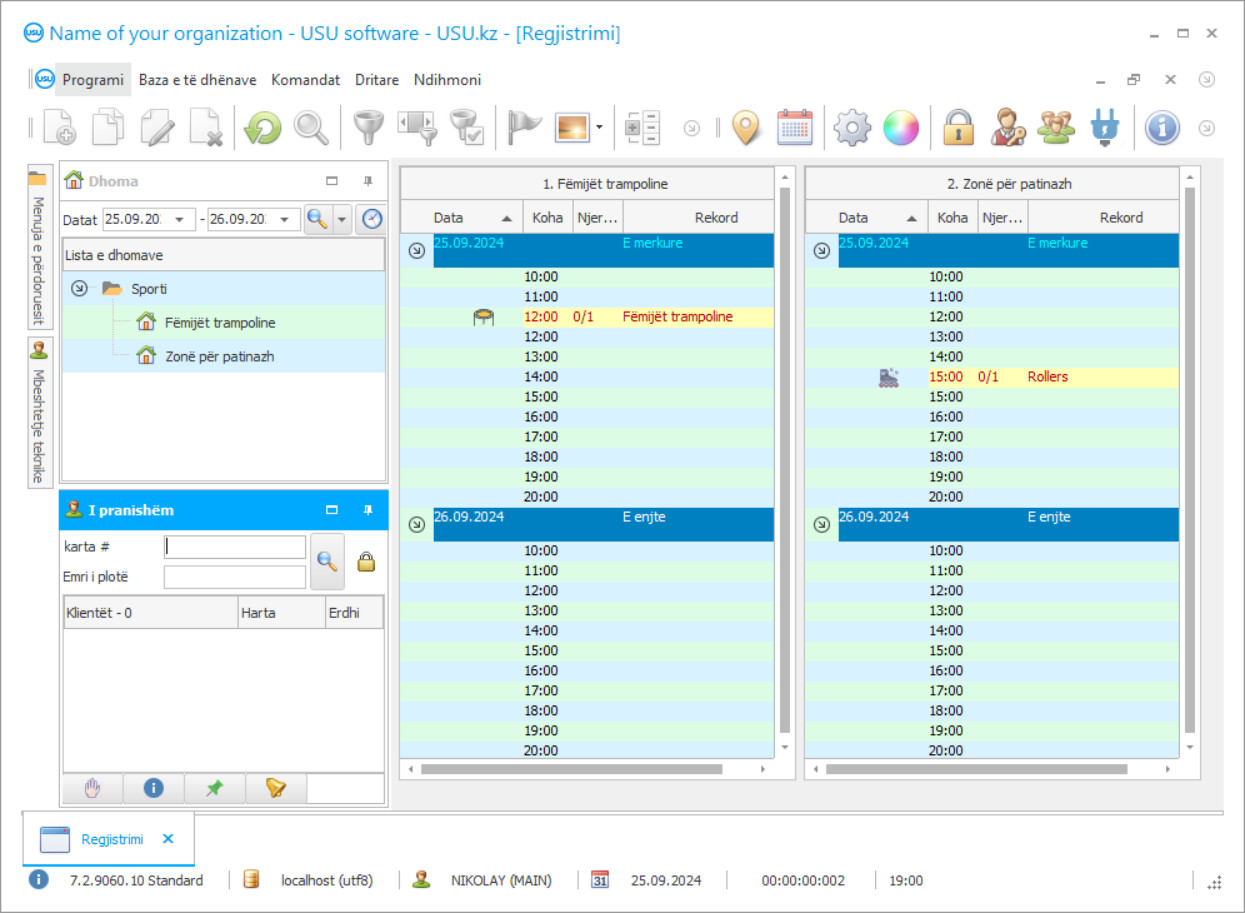Image resolution: width=1245 pixels, height=913 pixels.
Task: Open the settings gear toolbar icon
Action: [852, 128]
